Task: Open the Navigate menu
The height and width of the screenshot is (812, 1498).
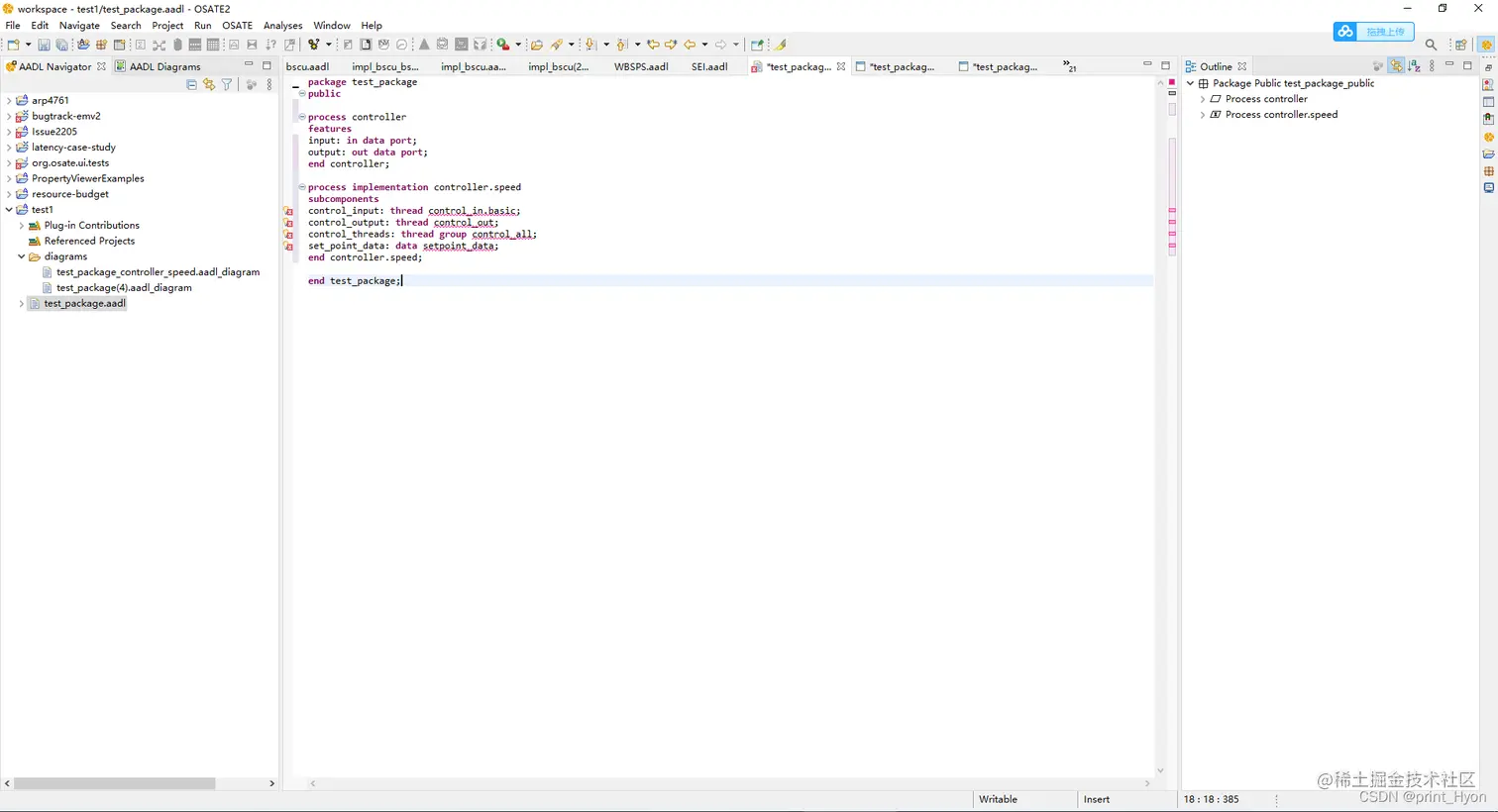Action: pyautogui.click(x=79, y=26)
